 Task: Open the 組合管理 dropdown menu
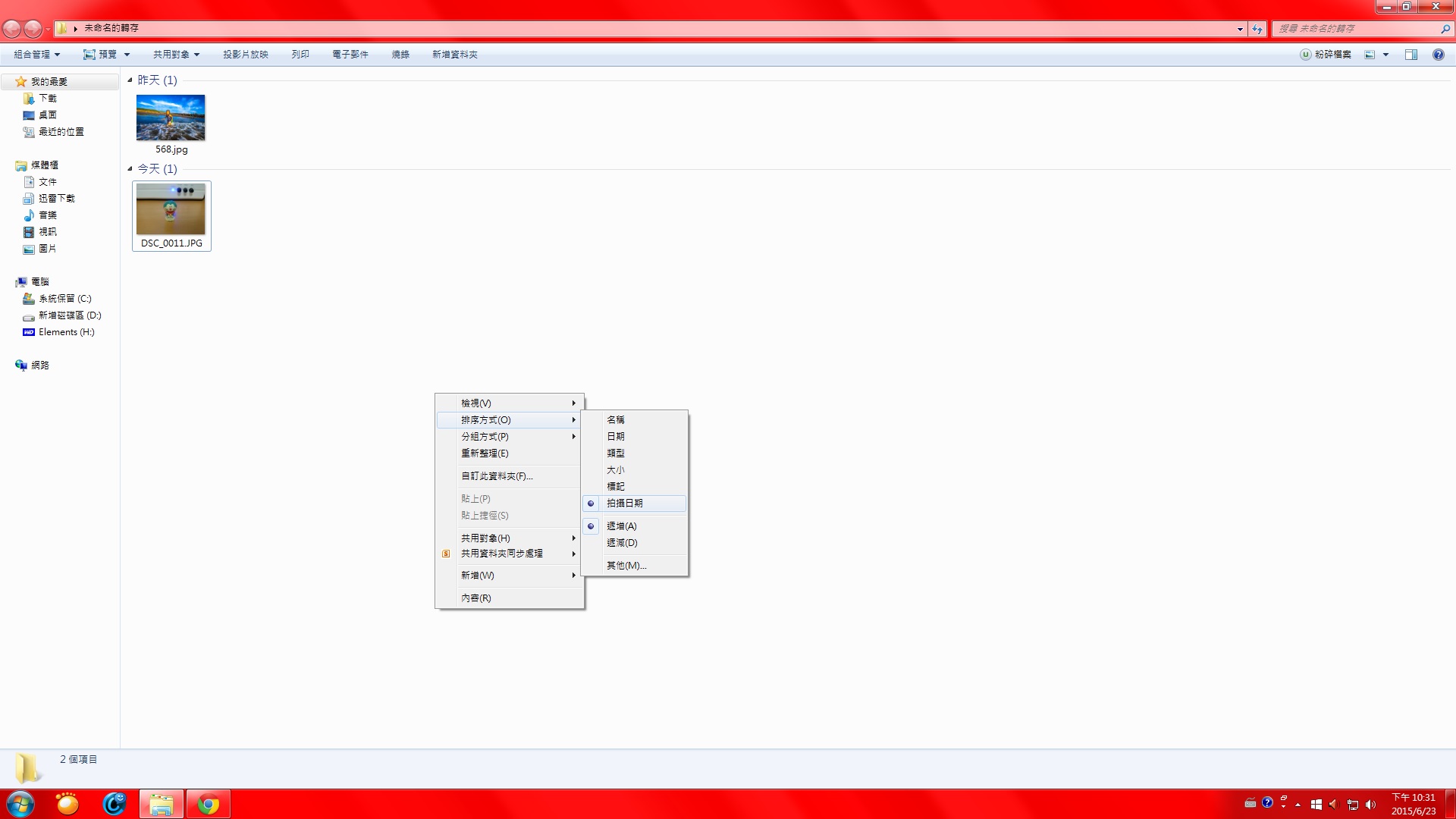36,55
